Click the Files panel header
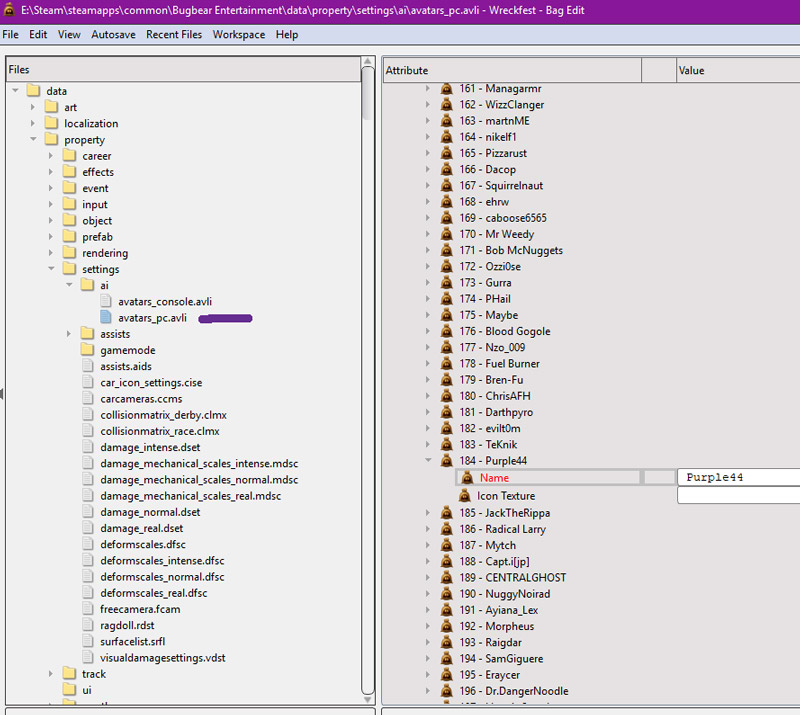The image size is (800, 715). pos(183,69)
